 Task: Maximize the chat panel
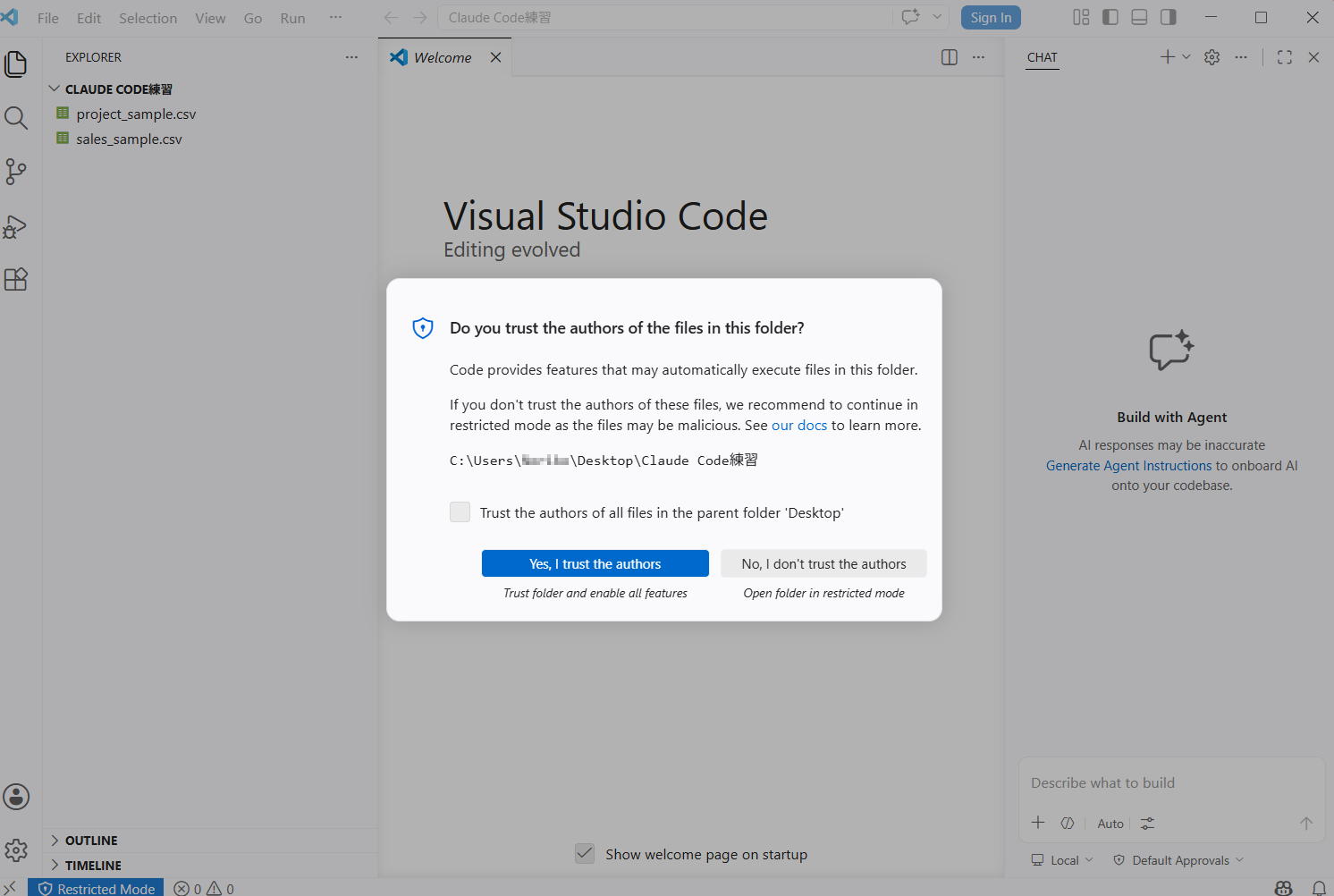pos(1285,57)
